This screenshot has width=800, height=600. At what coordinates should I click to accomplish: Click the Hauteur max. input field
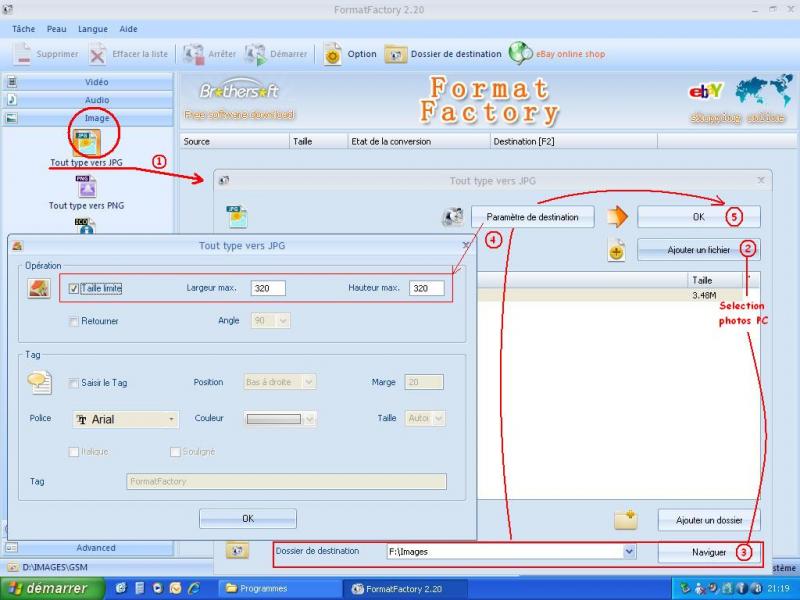[x=427, y=288]
